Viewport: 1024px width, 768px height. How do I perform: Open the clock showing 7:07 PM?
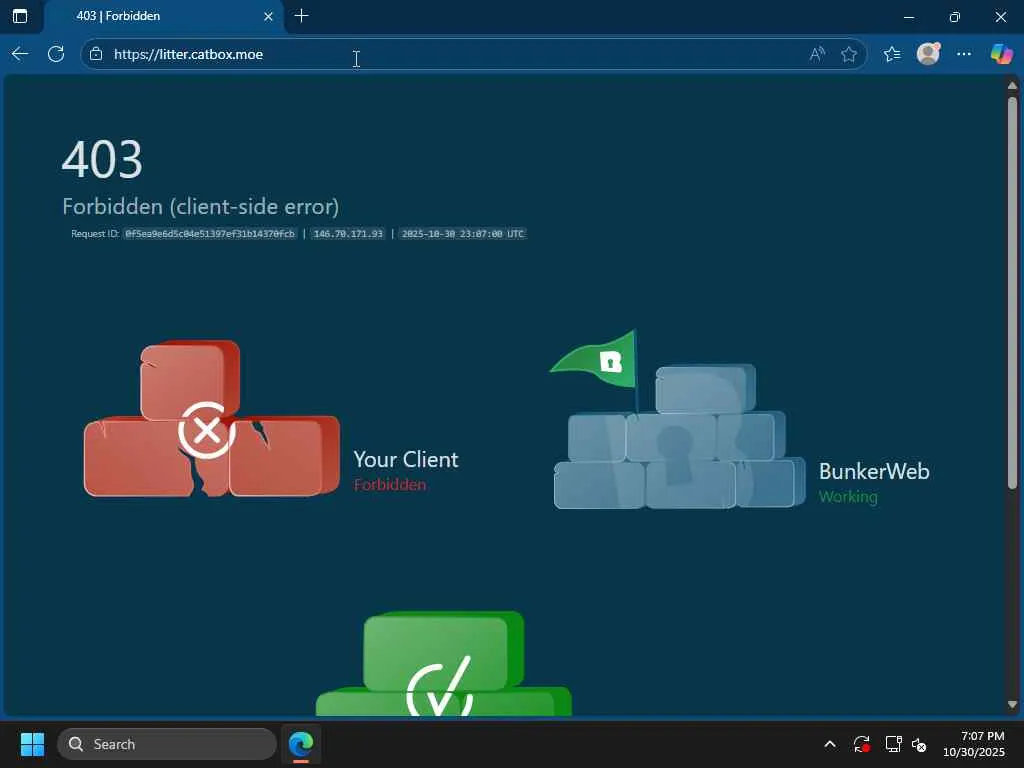(973, 744)
